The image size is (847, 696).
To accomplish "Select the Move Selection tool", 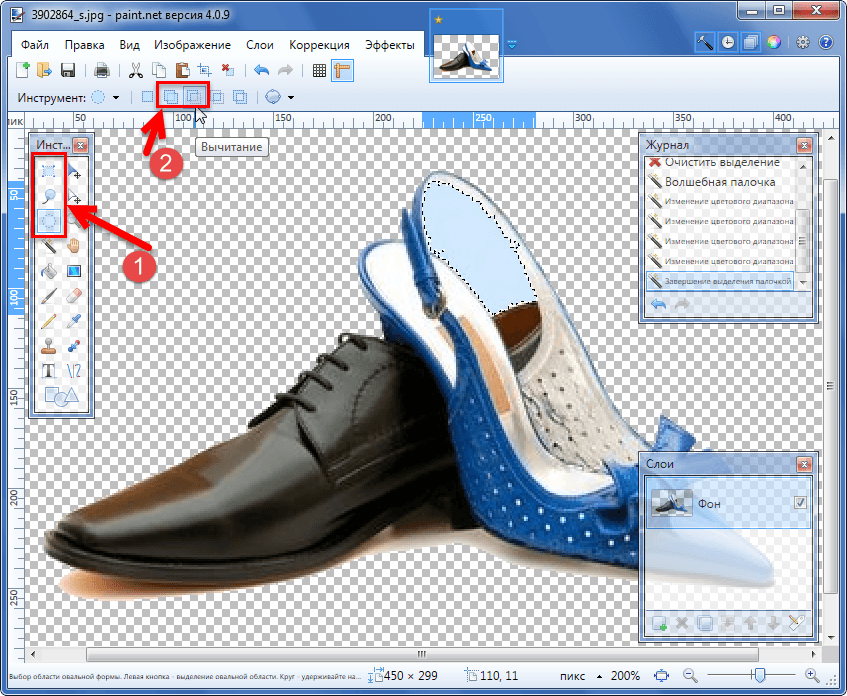I will pos(74,196).
